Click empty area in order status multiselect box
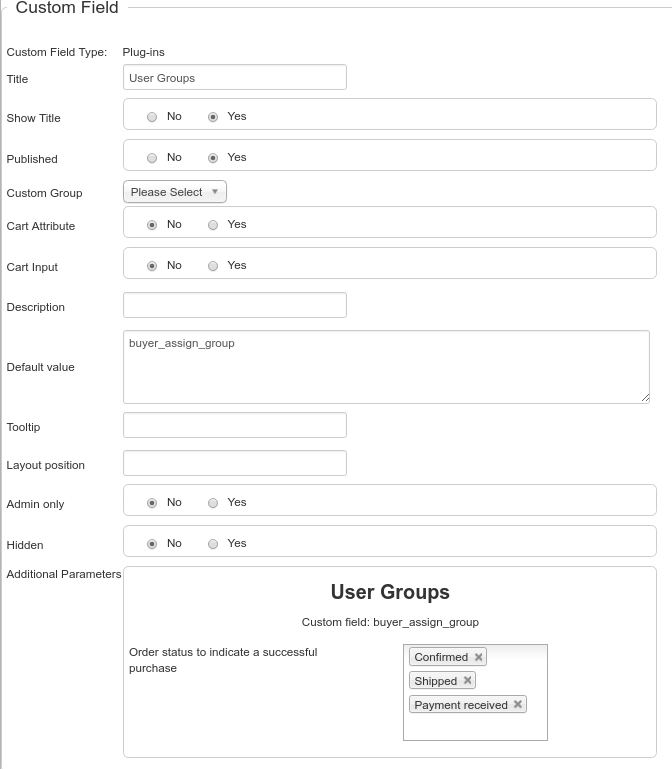 [475, 727]
